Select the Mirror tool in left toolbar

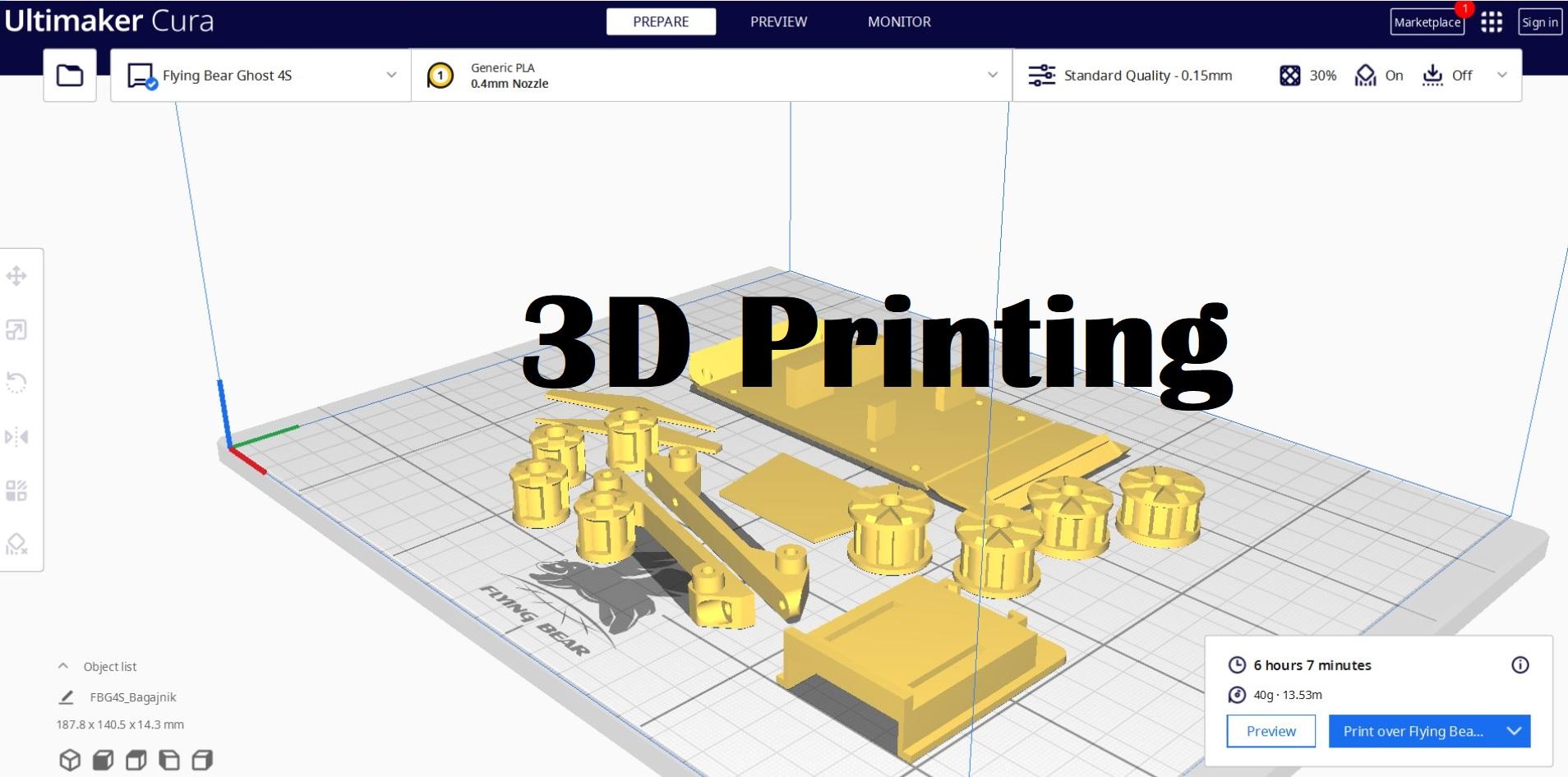tap(16, 437)
